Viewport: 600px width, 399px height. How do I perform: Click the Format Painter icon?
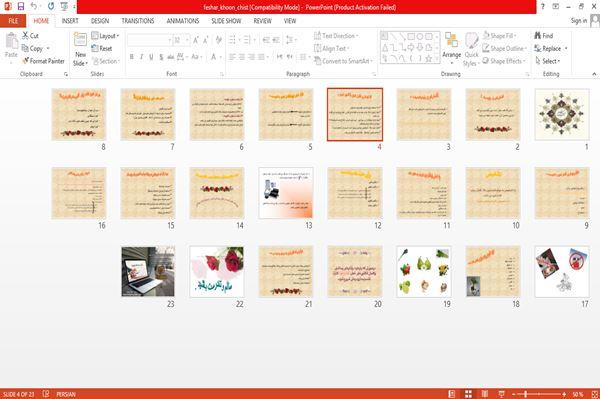26,61
